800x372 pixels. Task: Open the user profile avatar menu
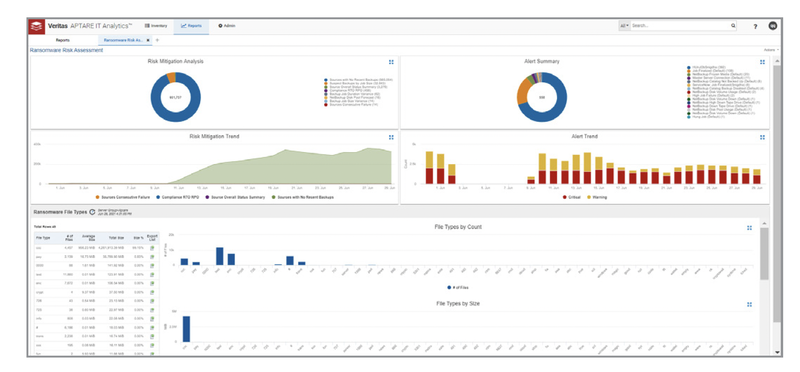tap(772, 26)
